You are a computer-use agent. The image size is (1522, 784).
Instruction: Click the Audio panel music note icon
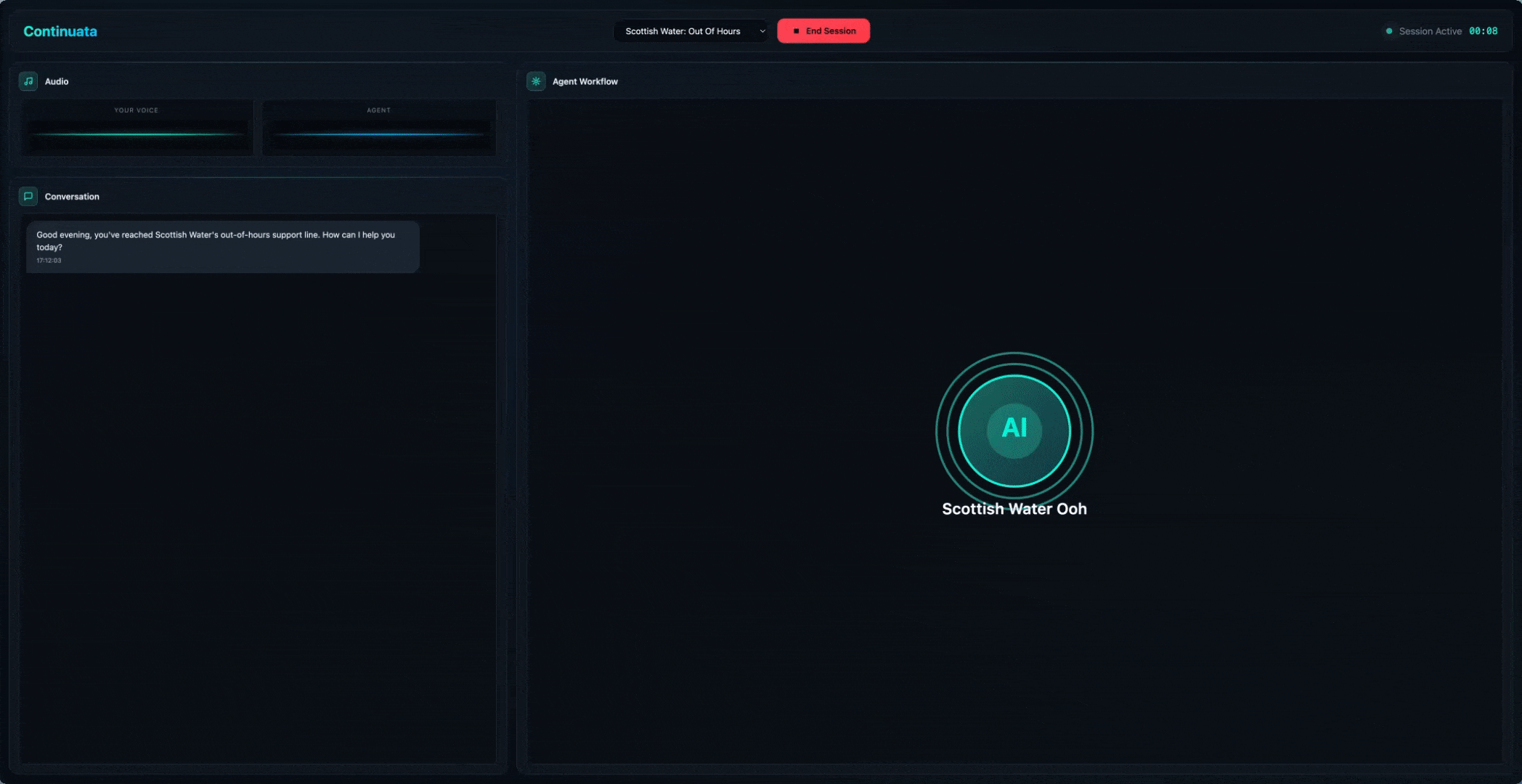[x=28, y=81]
